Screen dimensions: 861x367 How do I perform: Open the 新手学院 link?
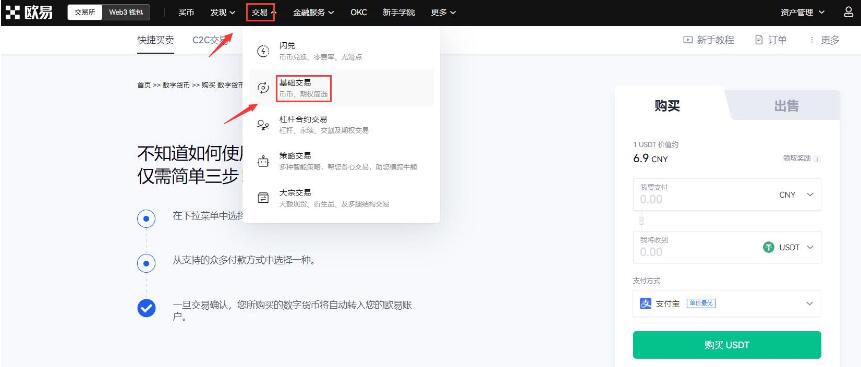(x=399, y=12)
